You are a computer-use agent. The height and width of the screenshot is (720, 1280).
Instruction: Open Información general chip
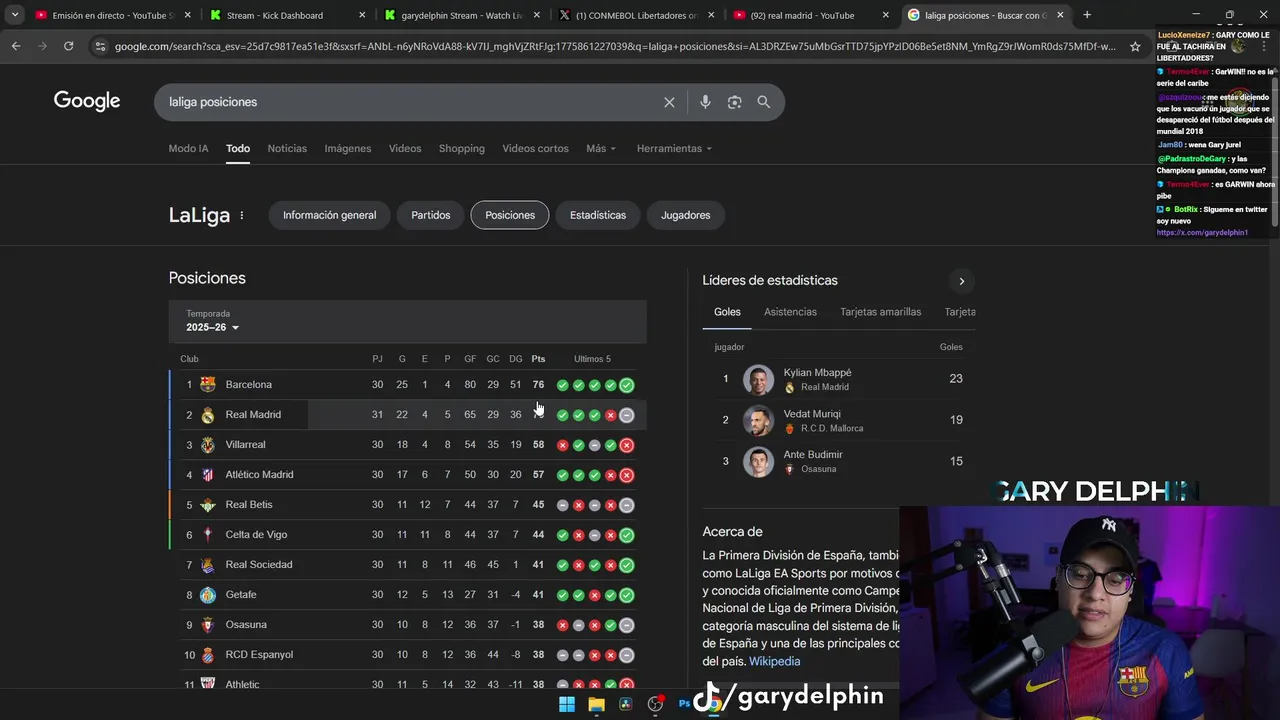tap(329, 215)
